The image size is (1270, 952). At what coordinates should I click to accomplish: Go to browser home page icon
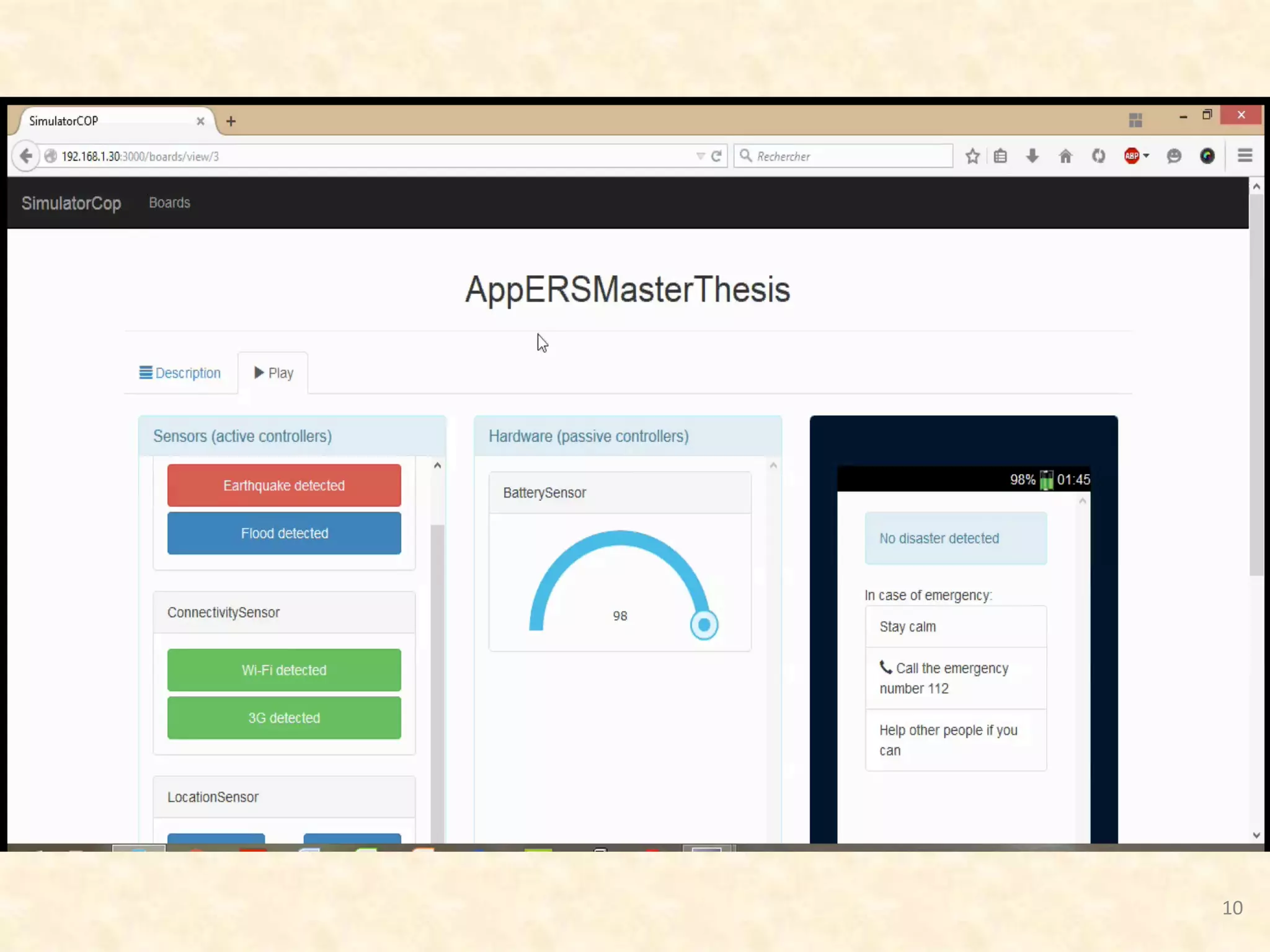pyautogui.click(x=1065, y=156)
